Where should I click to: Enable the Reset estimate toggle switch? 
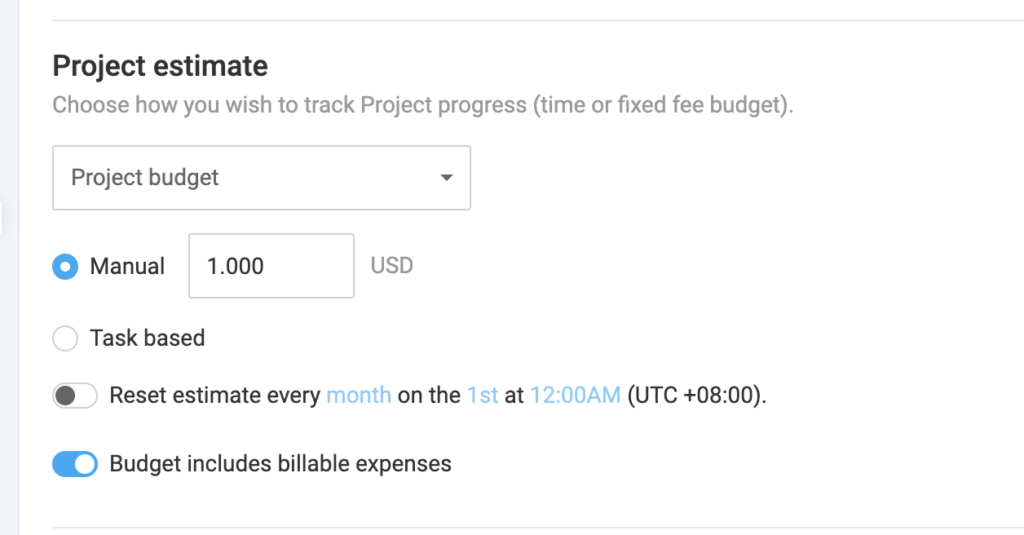tap(75, 395)
